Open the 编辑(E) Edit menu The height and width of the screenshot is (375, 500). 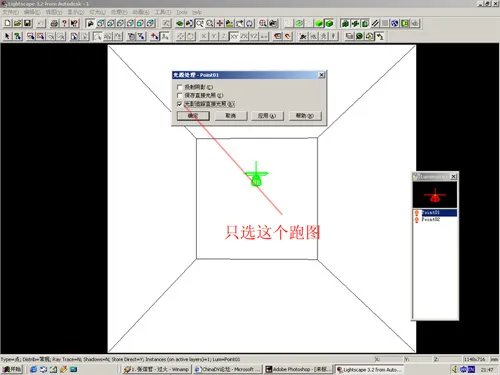32,12
